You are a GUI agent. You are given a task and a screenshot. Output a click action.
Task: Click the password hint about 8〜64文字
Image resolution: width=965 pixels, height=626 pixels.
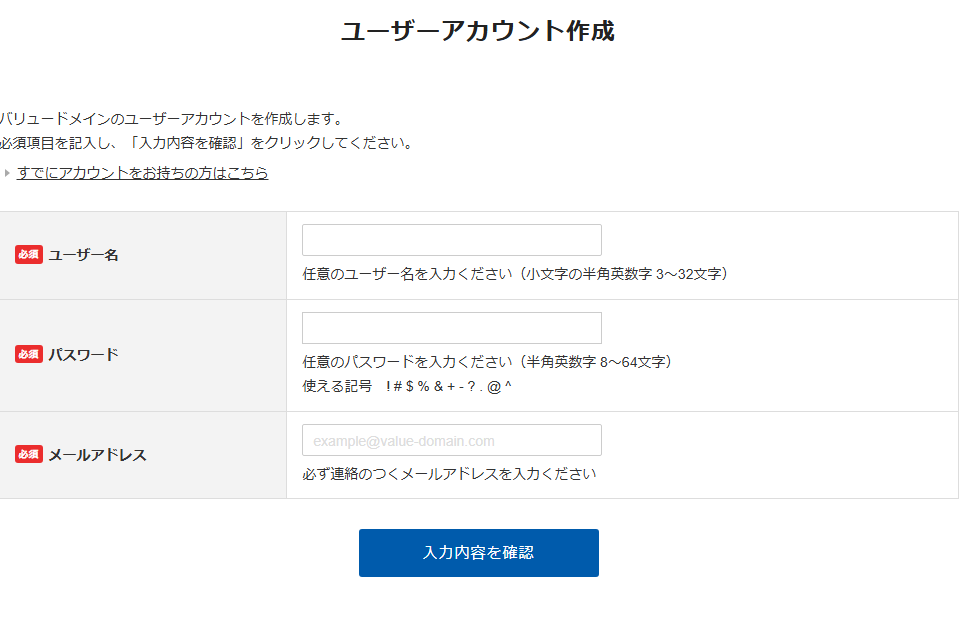coord(487,362)
